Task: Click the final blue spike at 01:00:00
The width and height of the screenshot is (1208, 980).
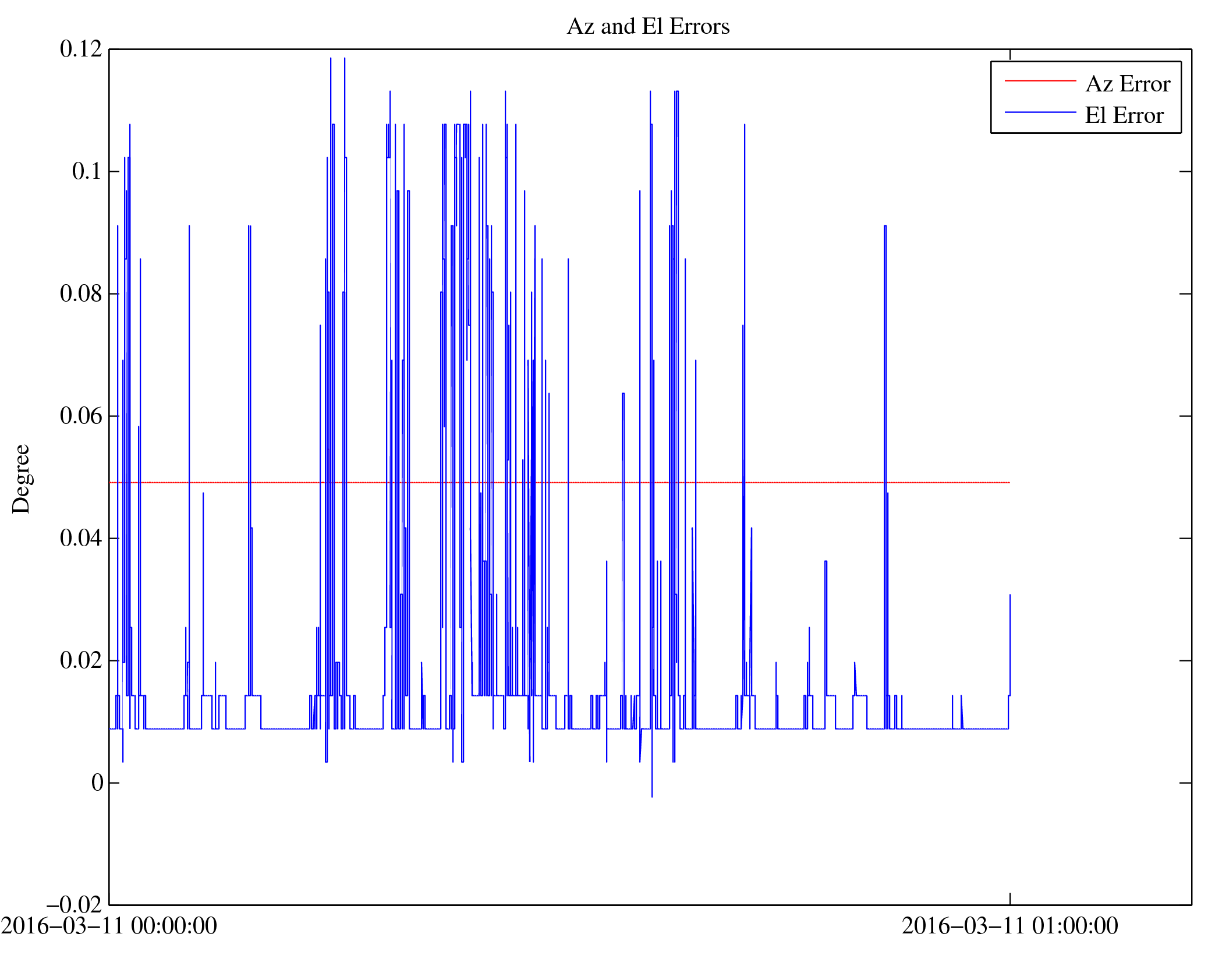Action: (1009, 641)
